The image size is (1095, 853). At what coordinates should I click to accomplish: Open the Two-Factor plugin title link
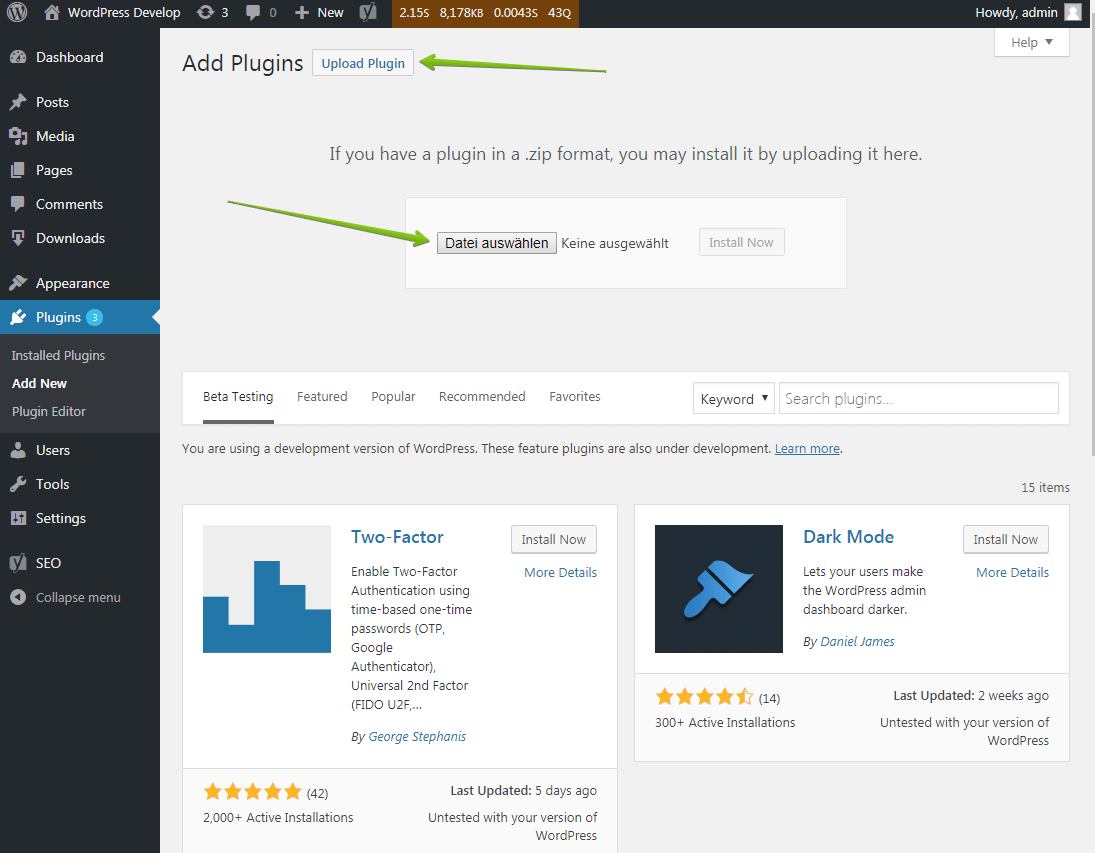click(397, 537)
